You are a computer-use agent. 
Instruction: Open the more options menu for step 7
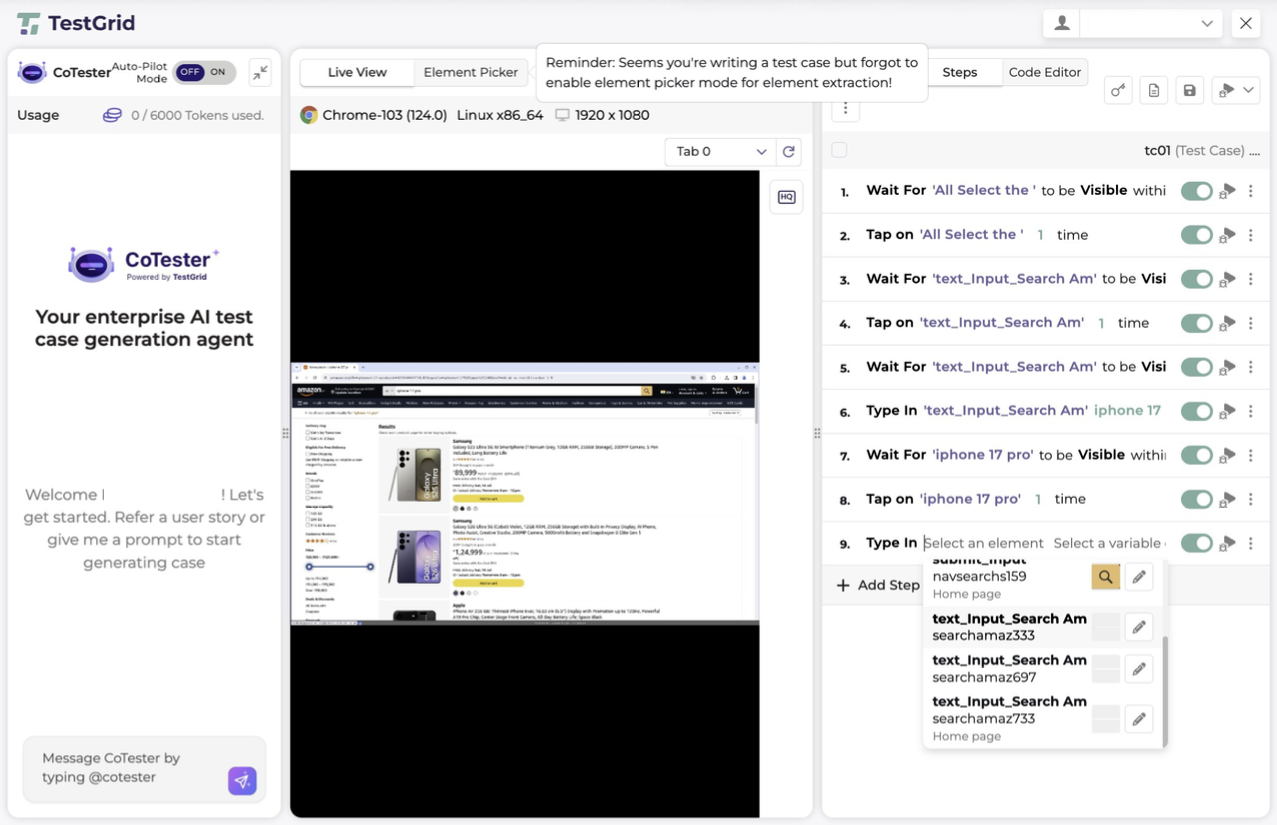point(1251,455)
